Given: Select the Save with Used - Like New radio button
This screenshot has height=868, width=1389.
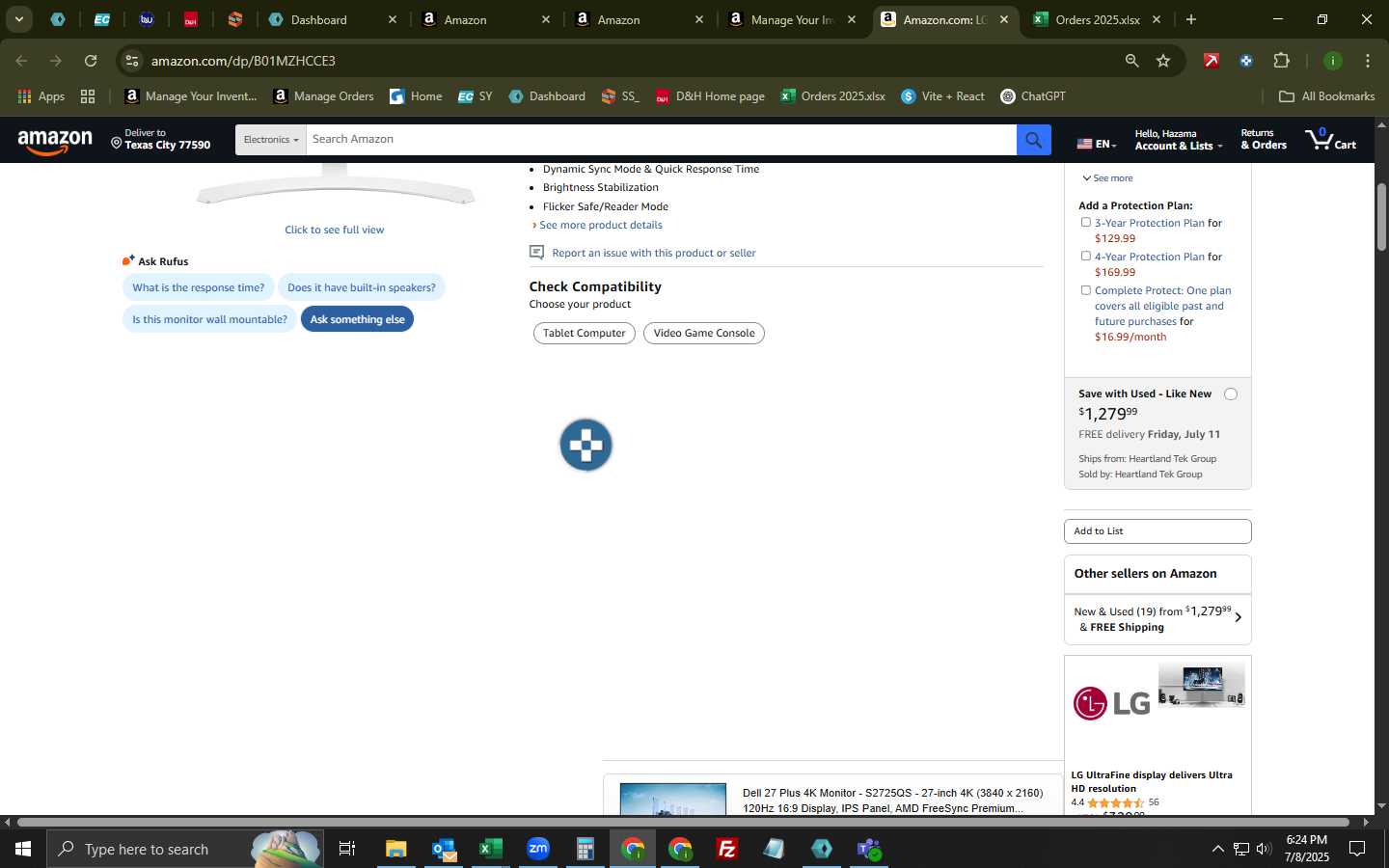Looking at the screenshot, I should point(1230,394).
